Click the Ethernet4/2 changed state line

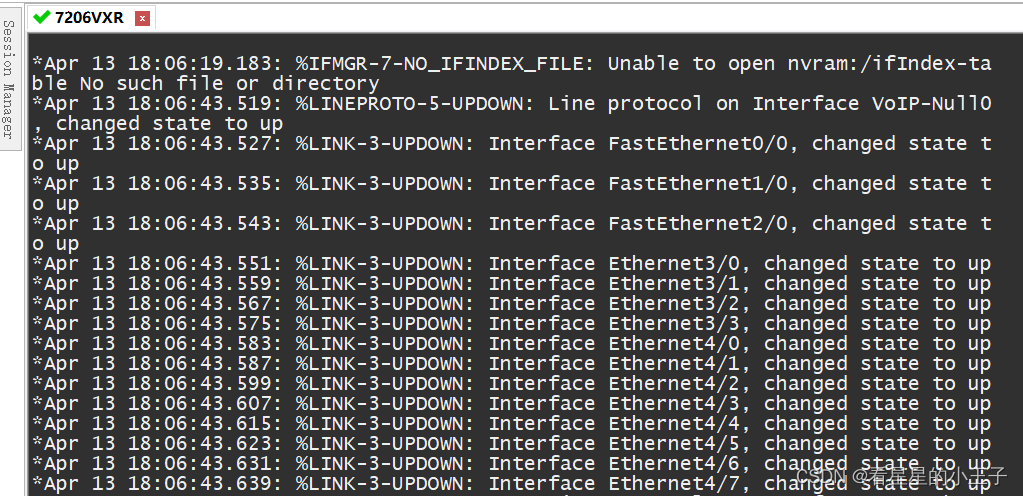click(512, 384)
